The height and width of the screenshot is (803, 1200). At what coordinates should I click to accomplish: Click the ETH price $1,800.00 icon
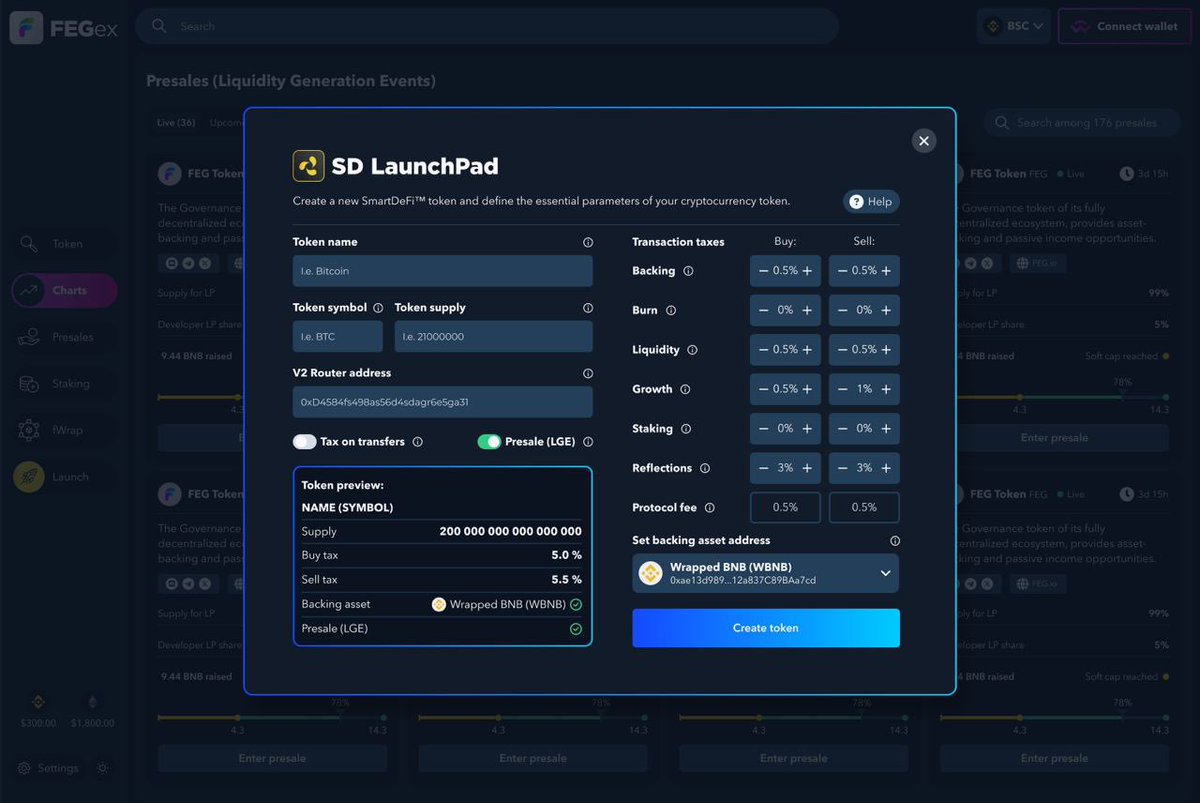(x=93, y=702)
